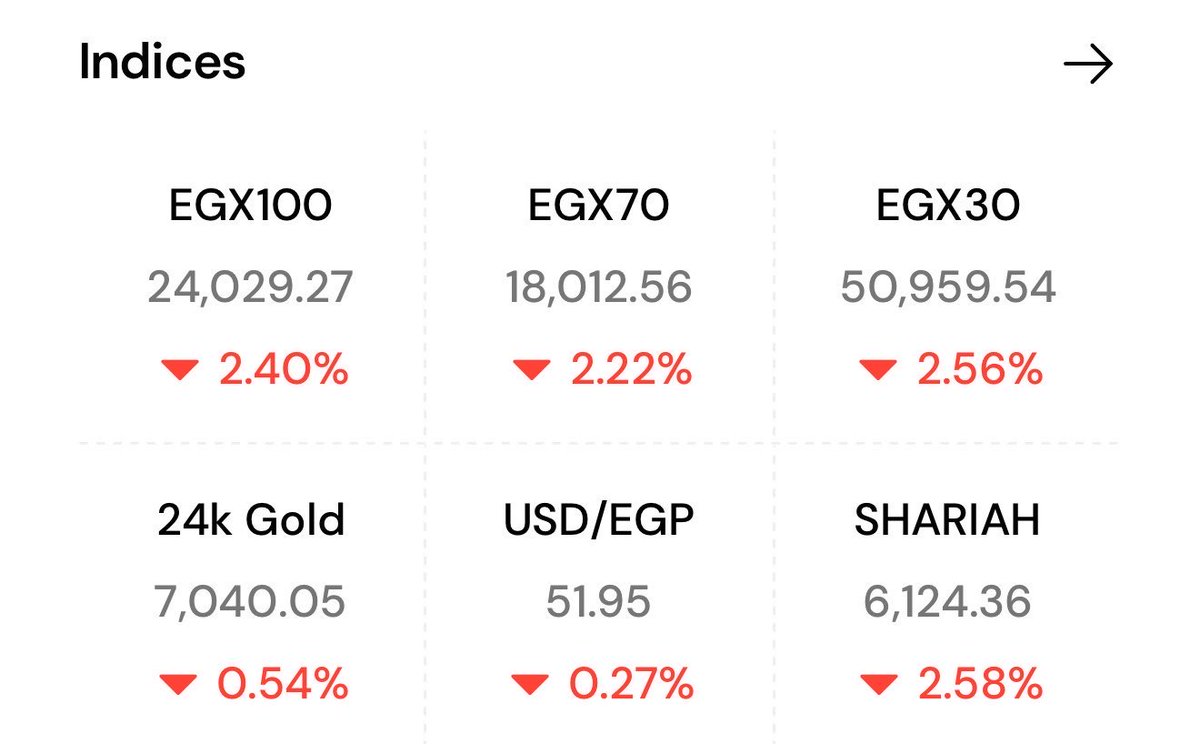Screen dimensions: 1200x744
Task: Click the red down triangle under 24k Gold
Action: click(x=180, y=685)
